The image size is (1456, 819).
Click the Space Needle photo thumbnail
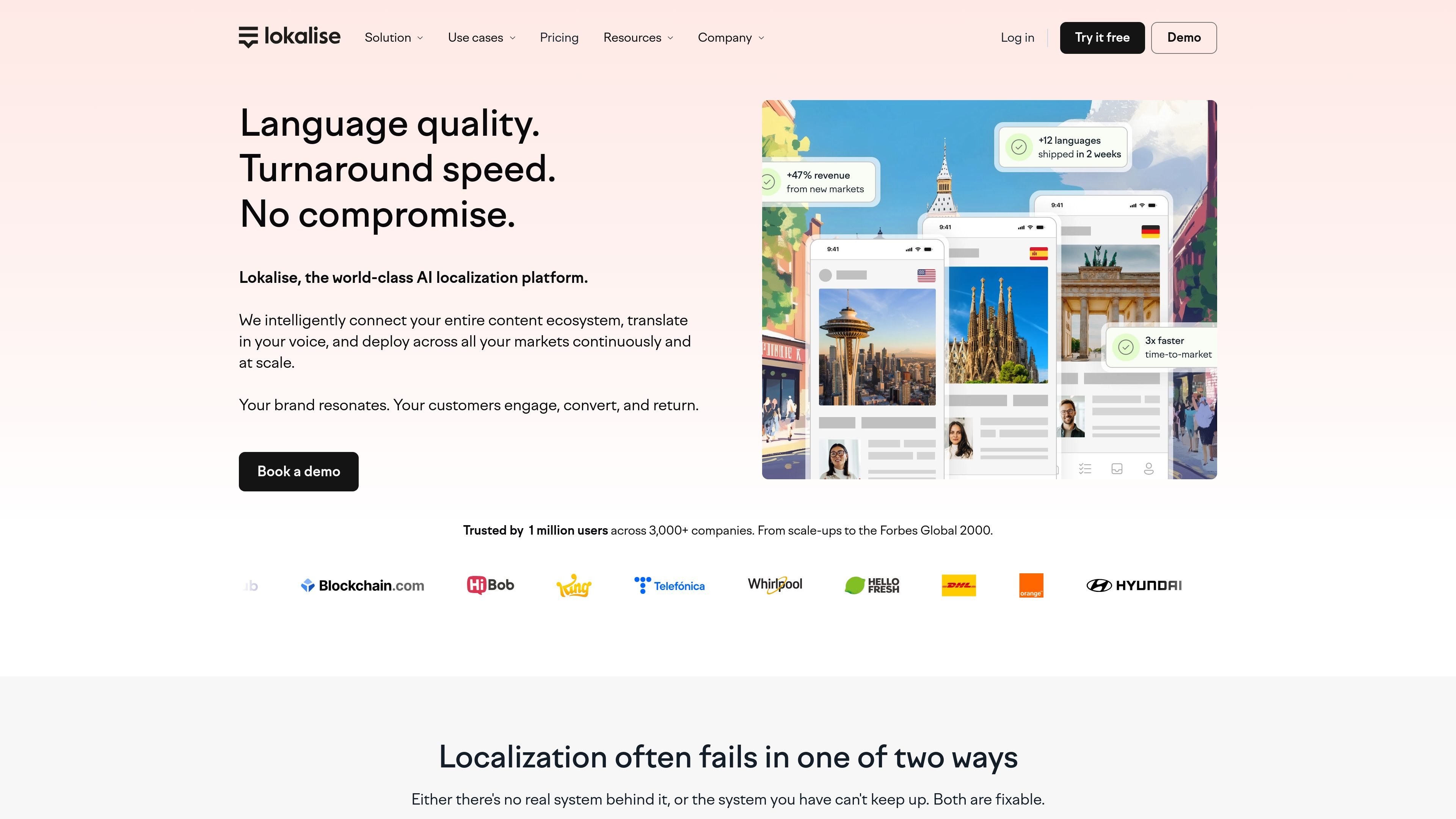point(877,347)
